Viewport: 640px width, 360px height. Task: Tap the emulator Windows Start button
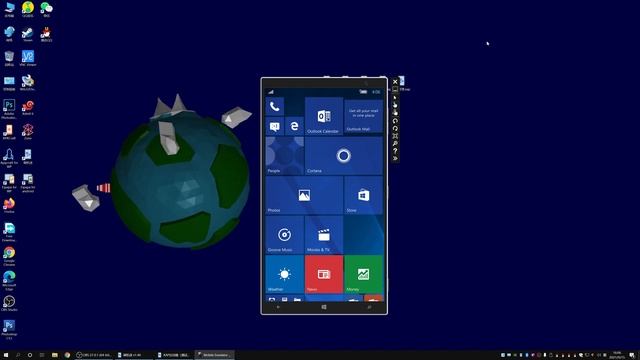pos(324,307)
